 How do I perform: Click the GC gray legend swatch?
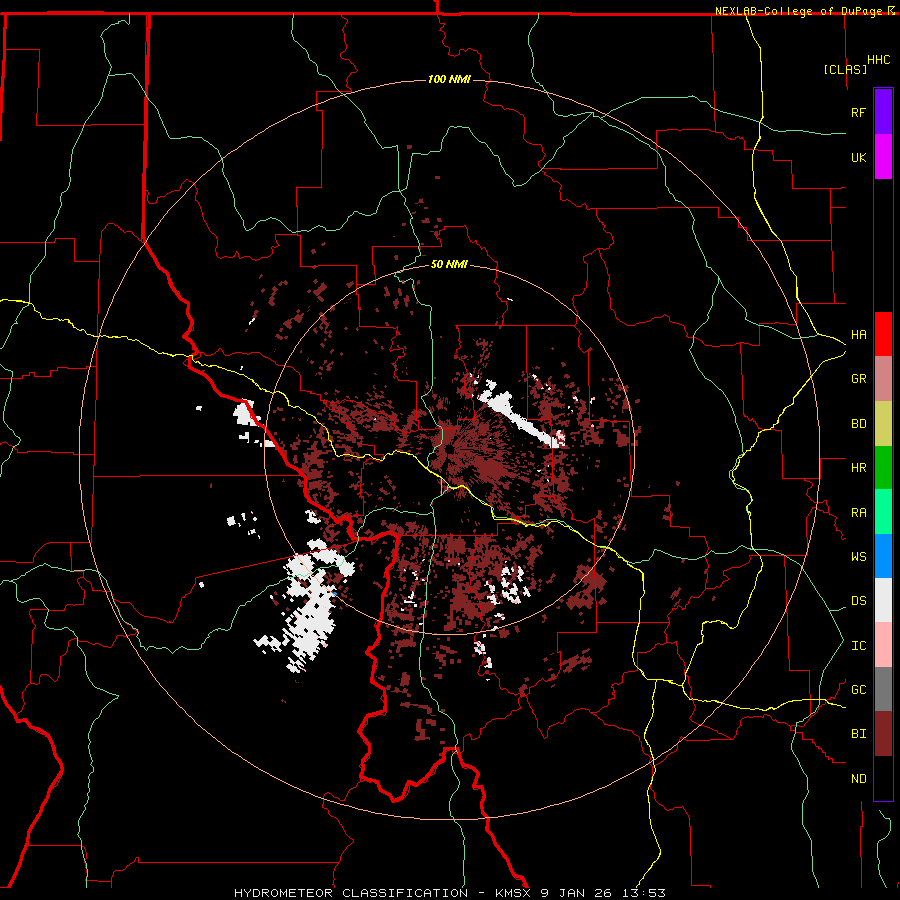pyautogui.click(x=883, y=689)
